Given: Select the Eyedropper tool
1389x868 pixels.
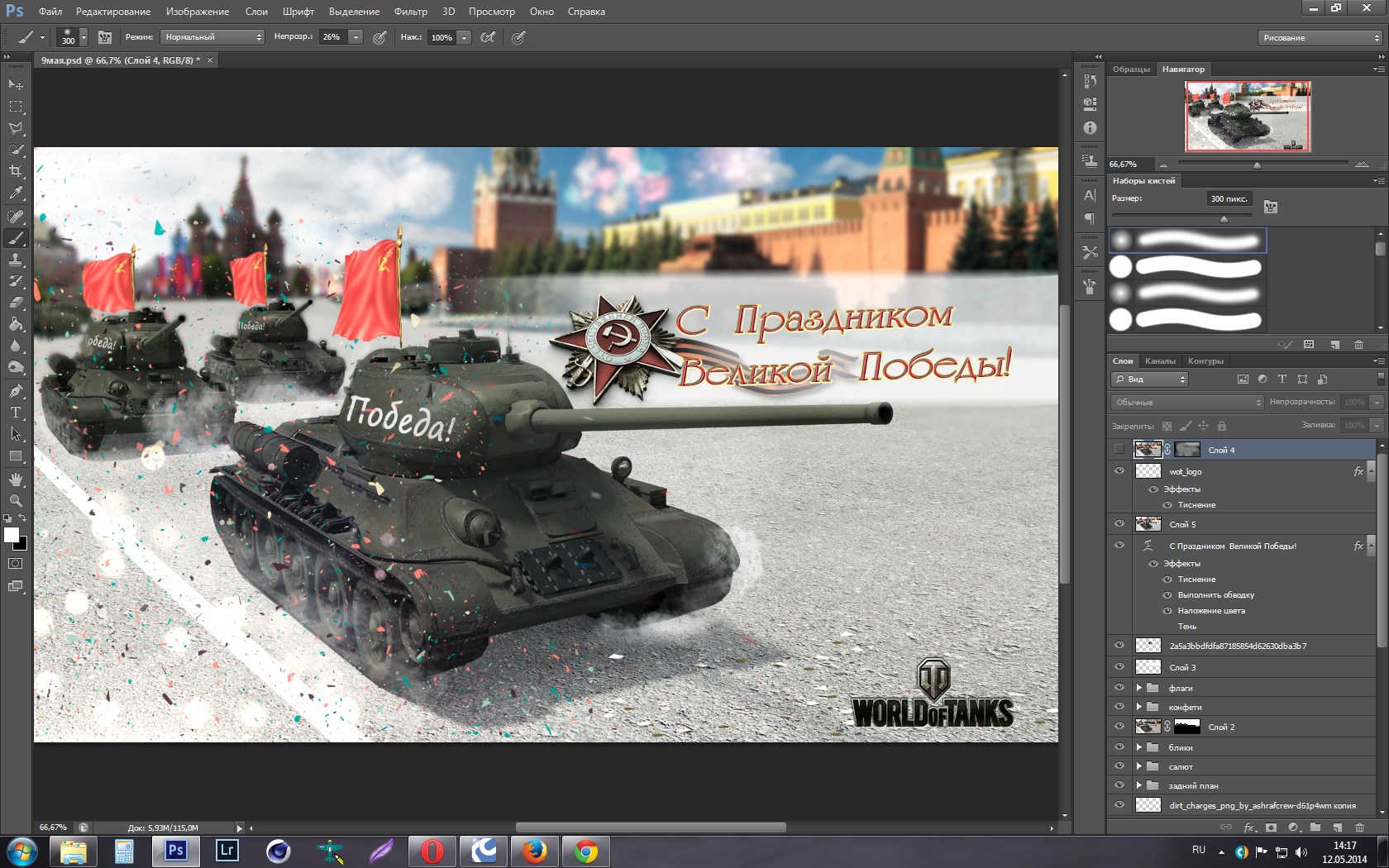Looking at the screenshot, I should tap(16, 193).
